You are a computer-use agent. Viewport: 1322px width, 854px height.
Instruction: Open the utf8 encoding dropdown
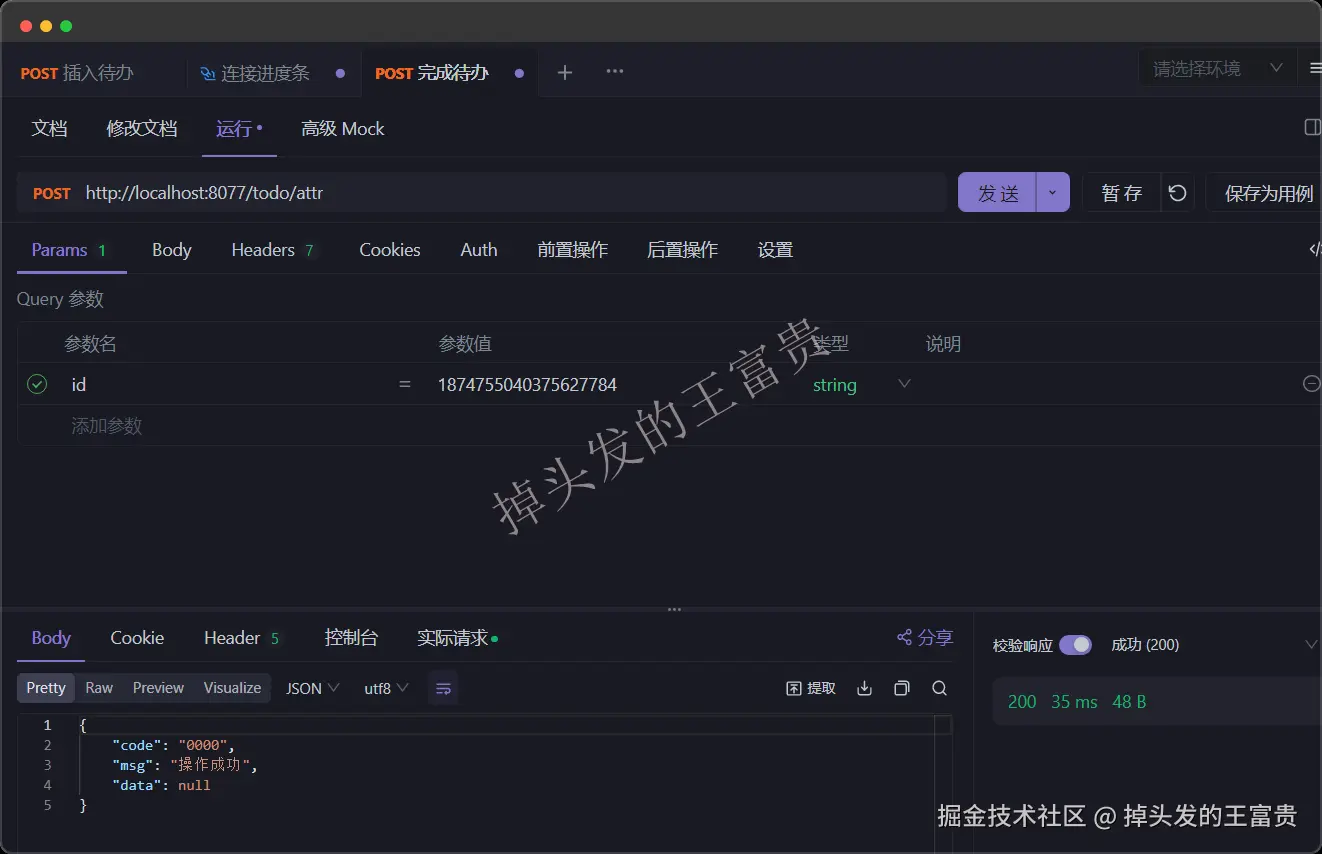(x=386, y=688)
